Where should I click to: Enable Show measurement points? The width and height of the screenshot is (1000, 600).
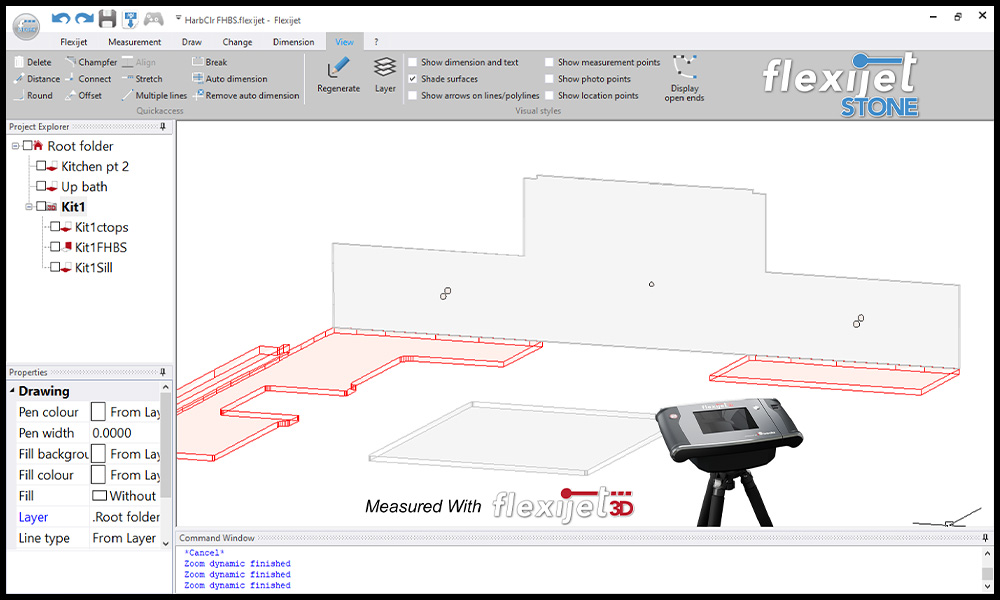click(x=549, y=62)
